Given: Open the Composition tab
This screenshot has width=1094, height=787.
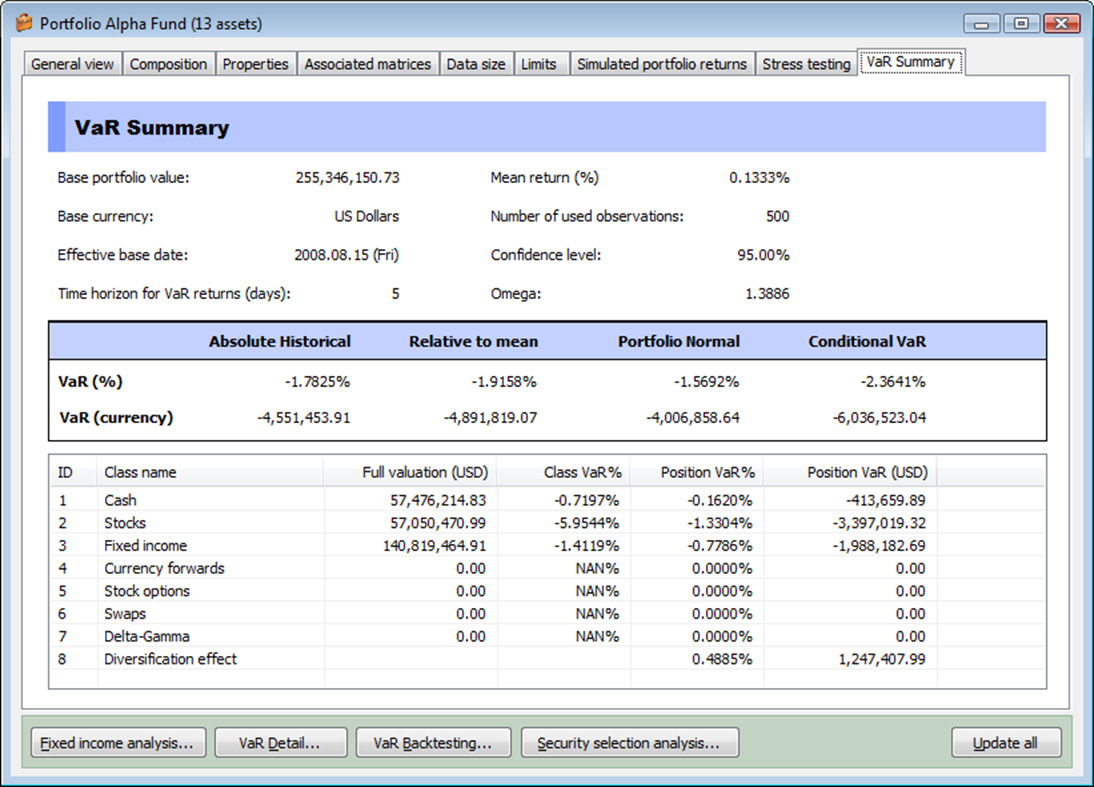Looking at the screenshot, I should click(168, 64).
